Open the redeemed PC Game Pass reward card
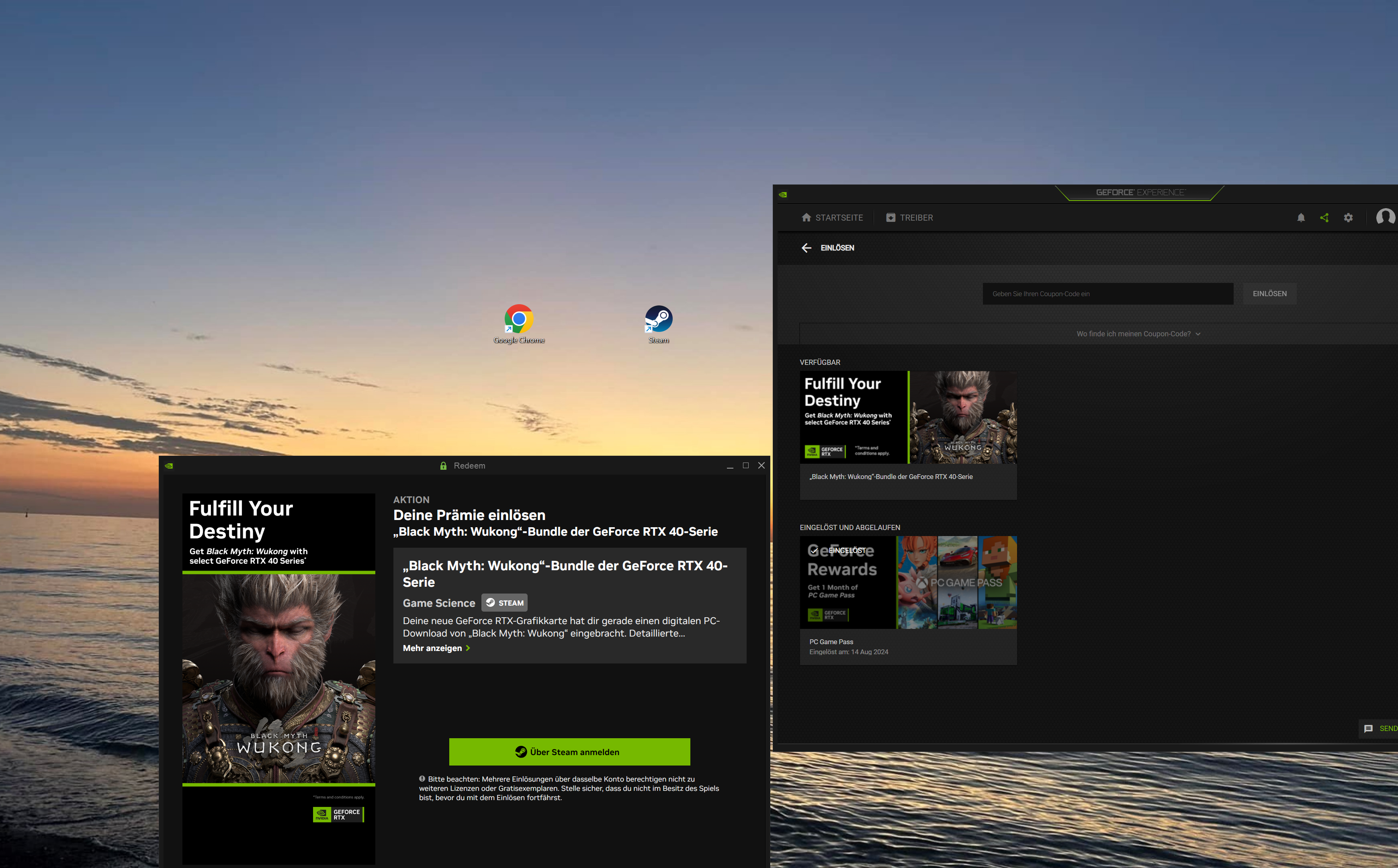 tap(908, 600)
